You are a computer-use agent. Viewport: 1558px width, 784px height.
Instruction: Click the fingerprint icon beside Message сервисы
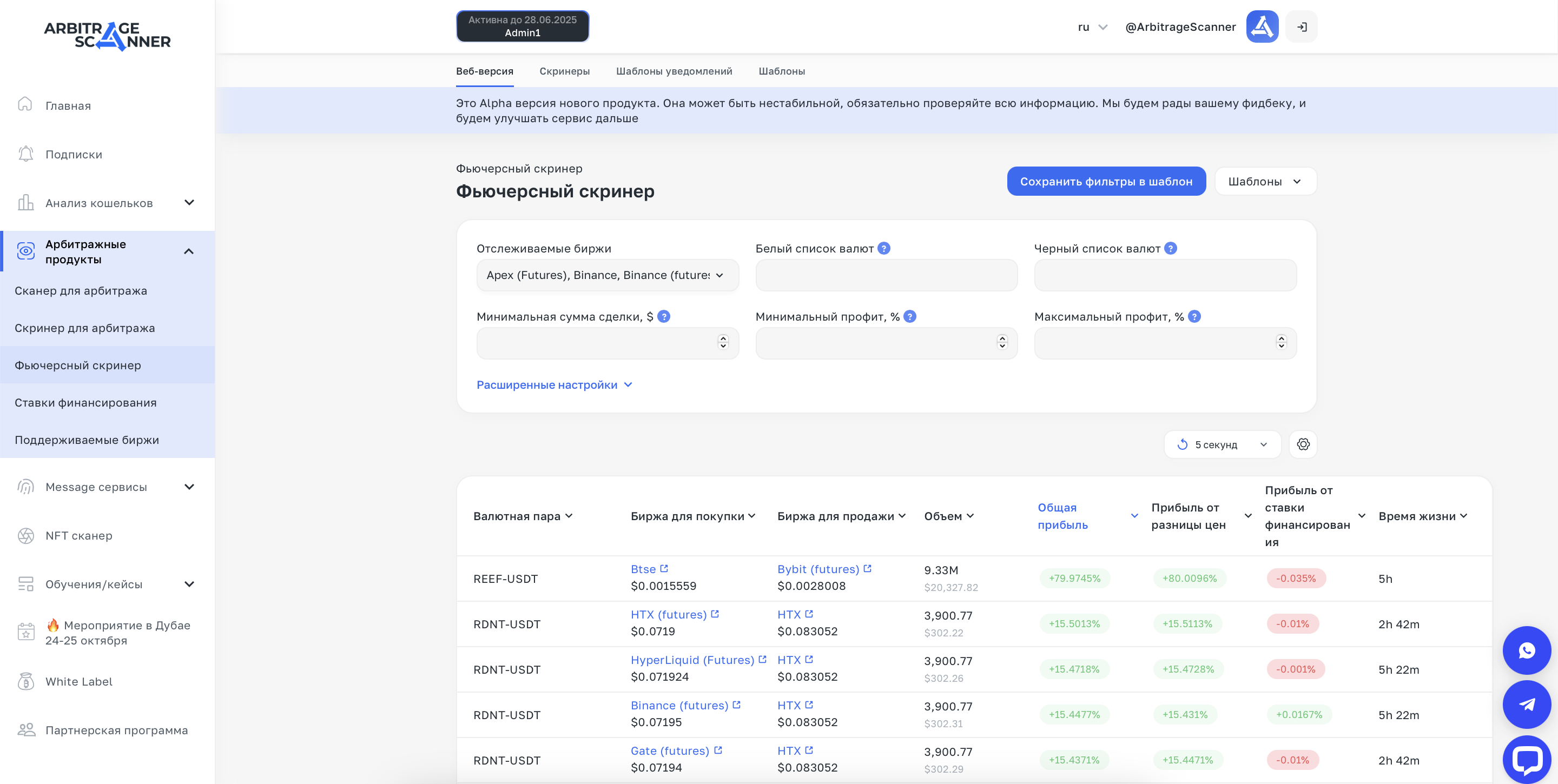tap(25, 487)
